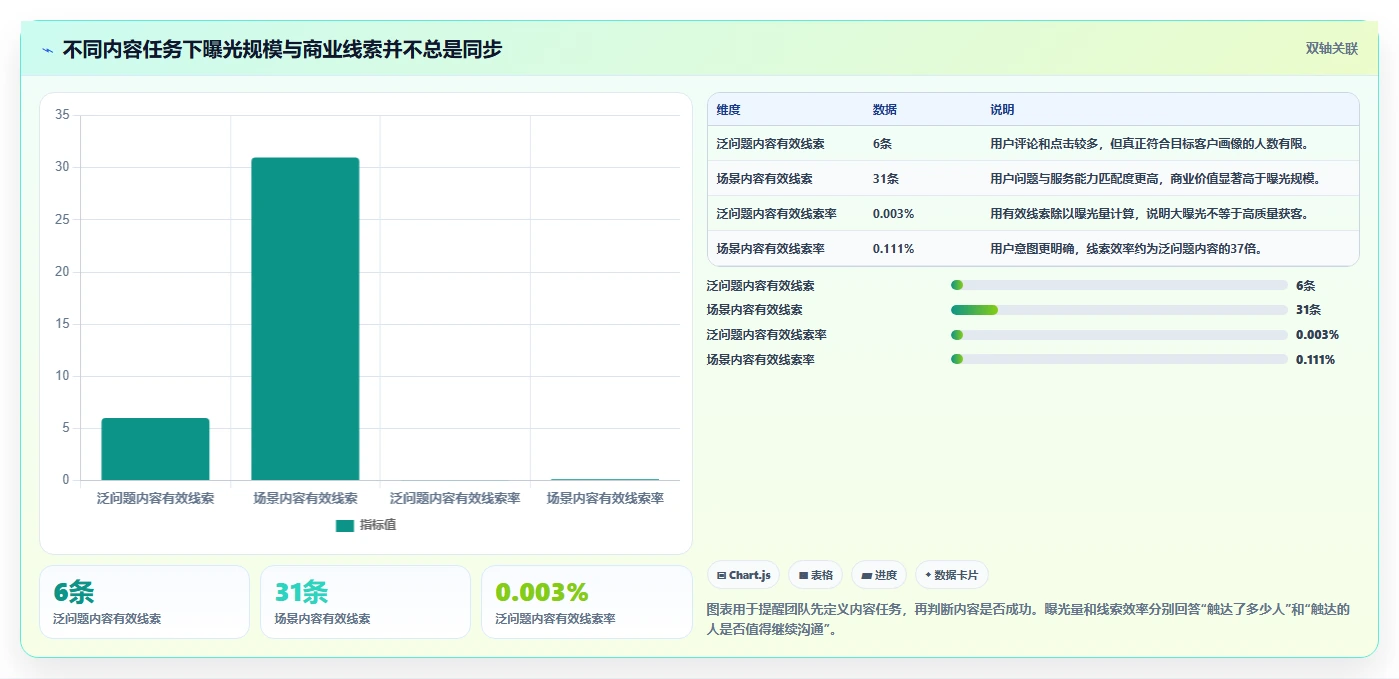Image resolution: width=1399 pixels, height=679 pixels.
Task: Click the 双轴关联 tag in the header
Action: click(x=1331, y=48)
